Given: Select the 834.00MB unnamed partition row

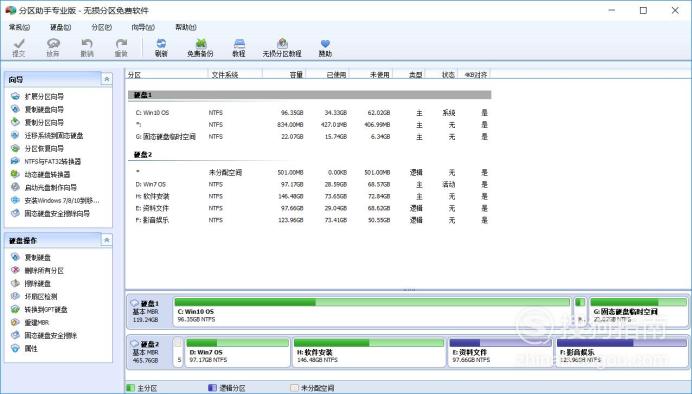Looking at the screenshot, I should tap(309, 125).
